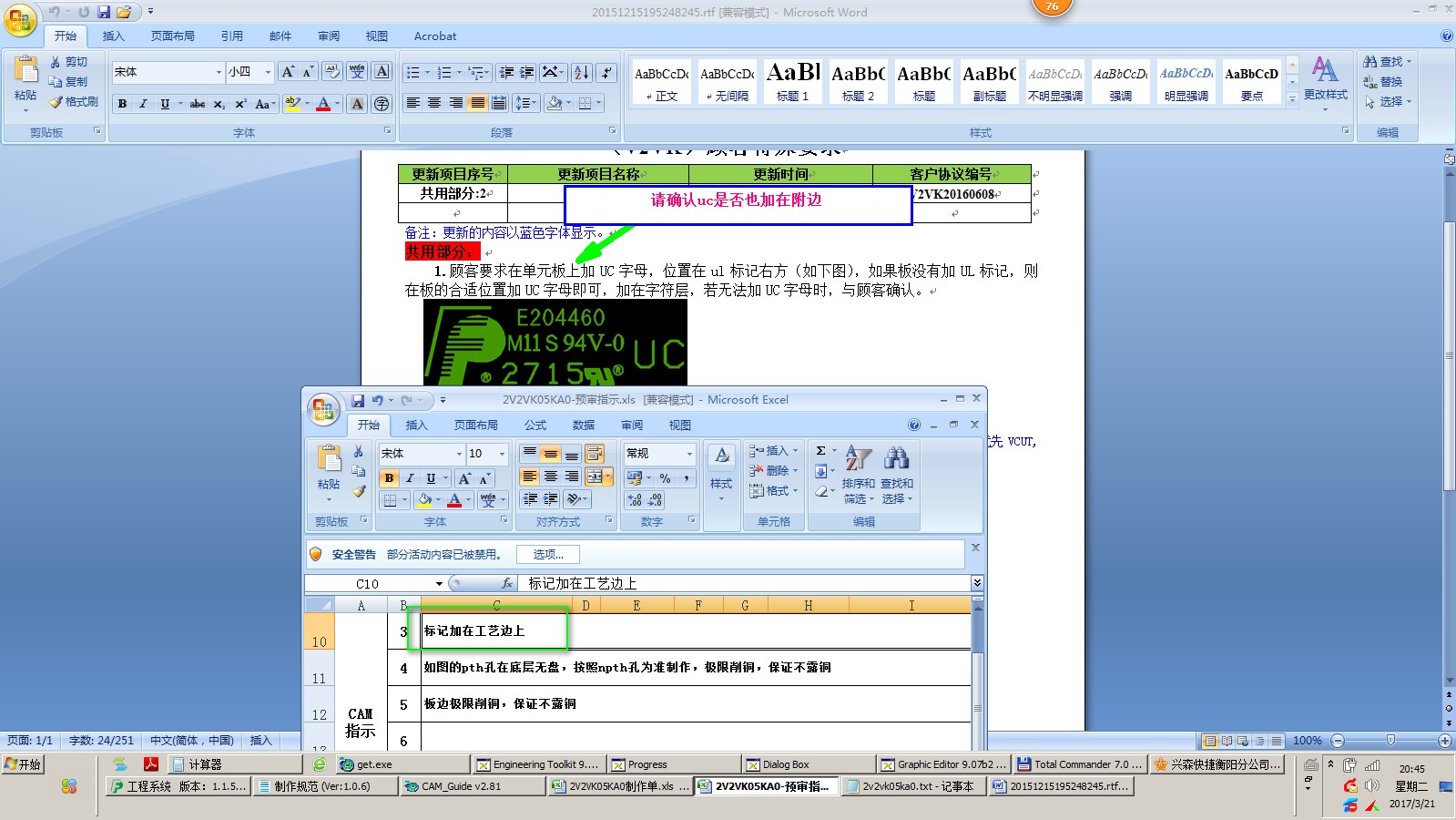Screen dimensions: 1456x820
Task: Click Excel formula bar text 标记加在工艺边上
Action: tap(583, 583)
